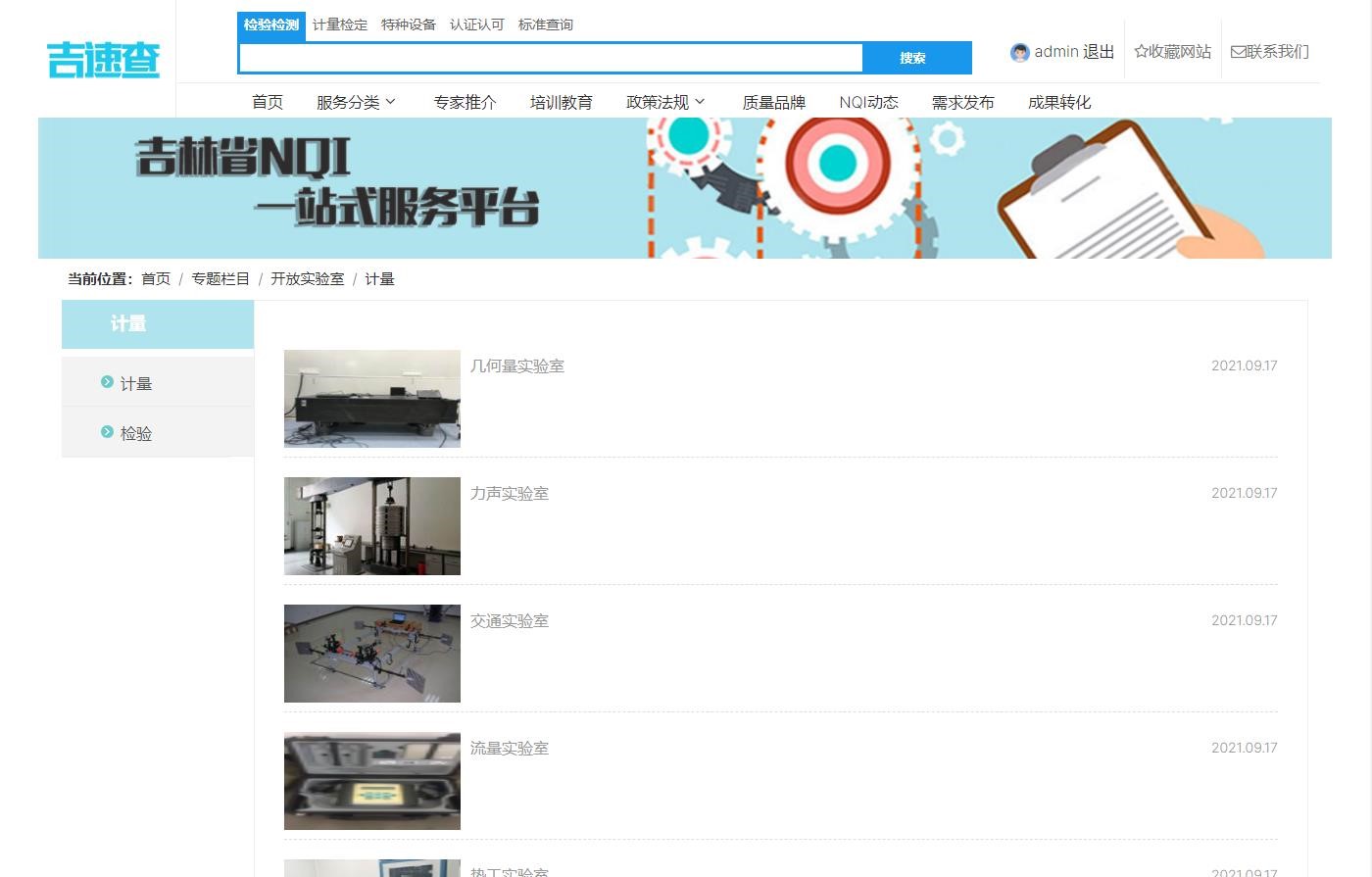Select the 计量检定 search tab
Image resolution: width=1372 pixels, height=877 pixels.
340,24
